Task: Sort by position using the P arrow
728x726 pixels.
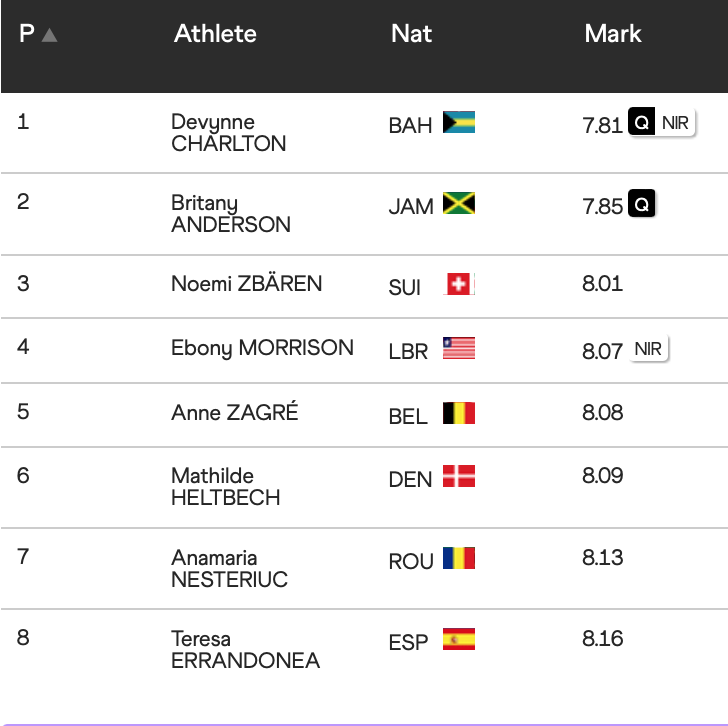Action: (x=50, y=35)
